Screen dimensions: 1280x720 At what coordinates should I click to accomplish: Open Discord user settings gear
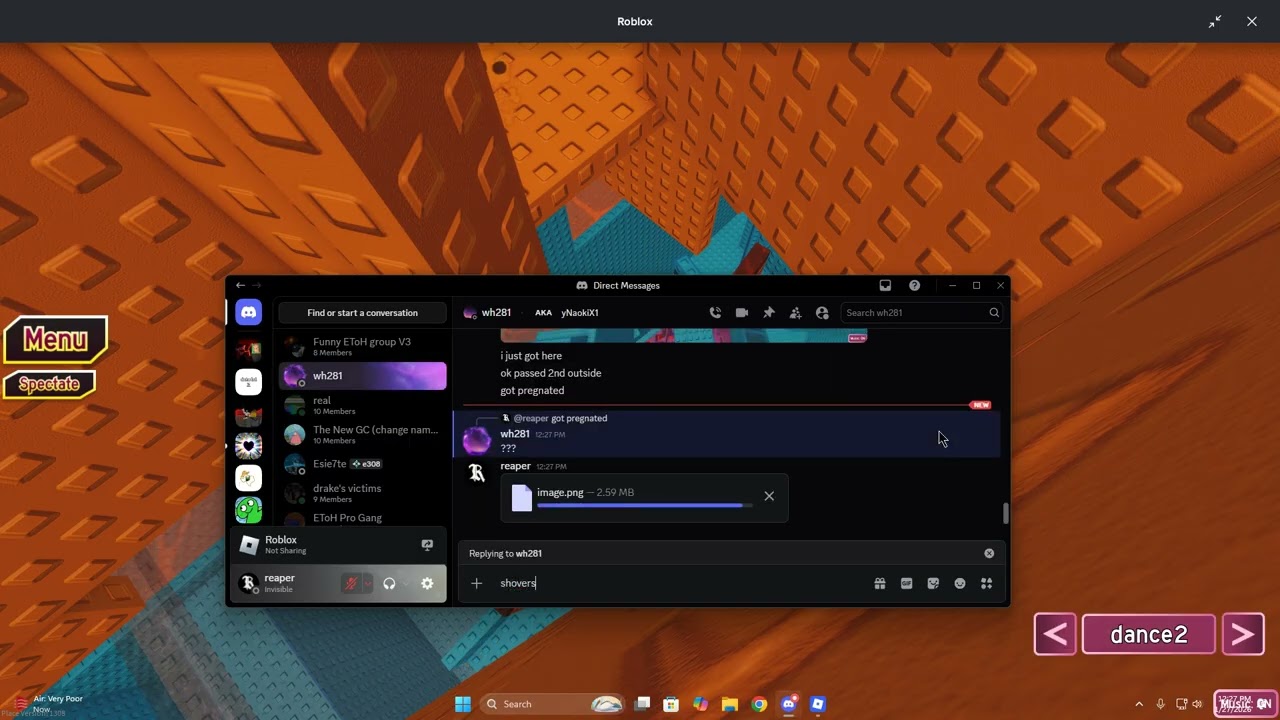tap(427, 584)
